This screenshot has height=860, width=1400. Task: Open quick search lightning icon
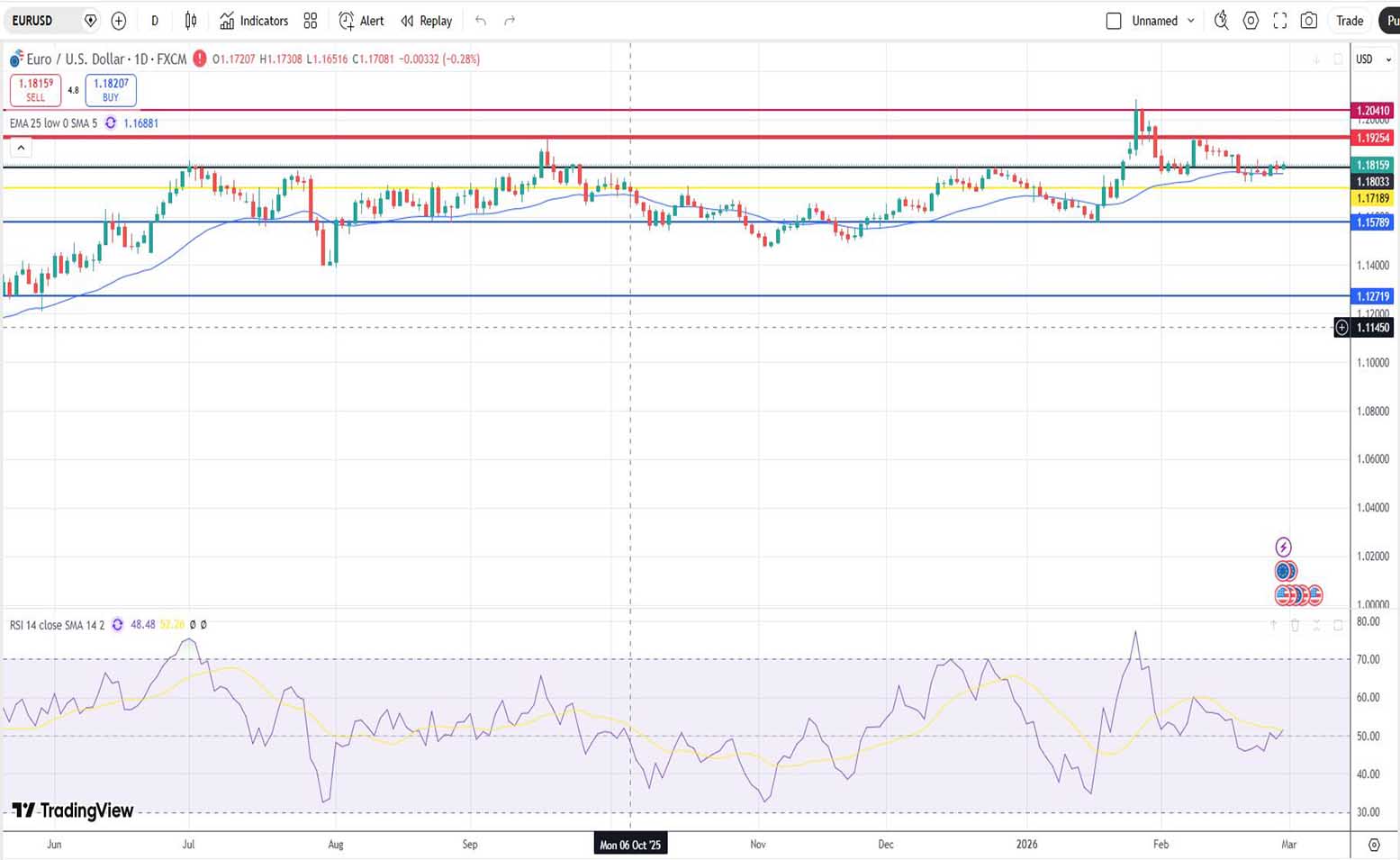[x=1221, y=21]
